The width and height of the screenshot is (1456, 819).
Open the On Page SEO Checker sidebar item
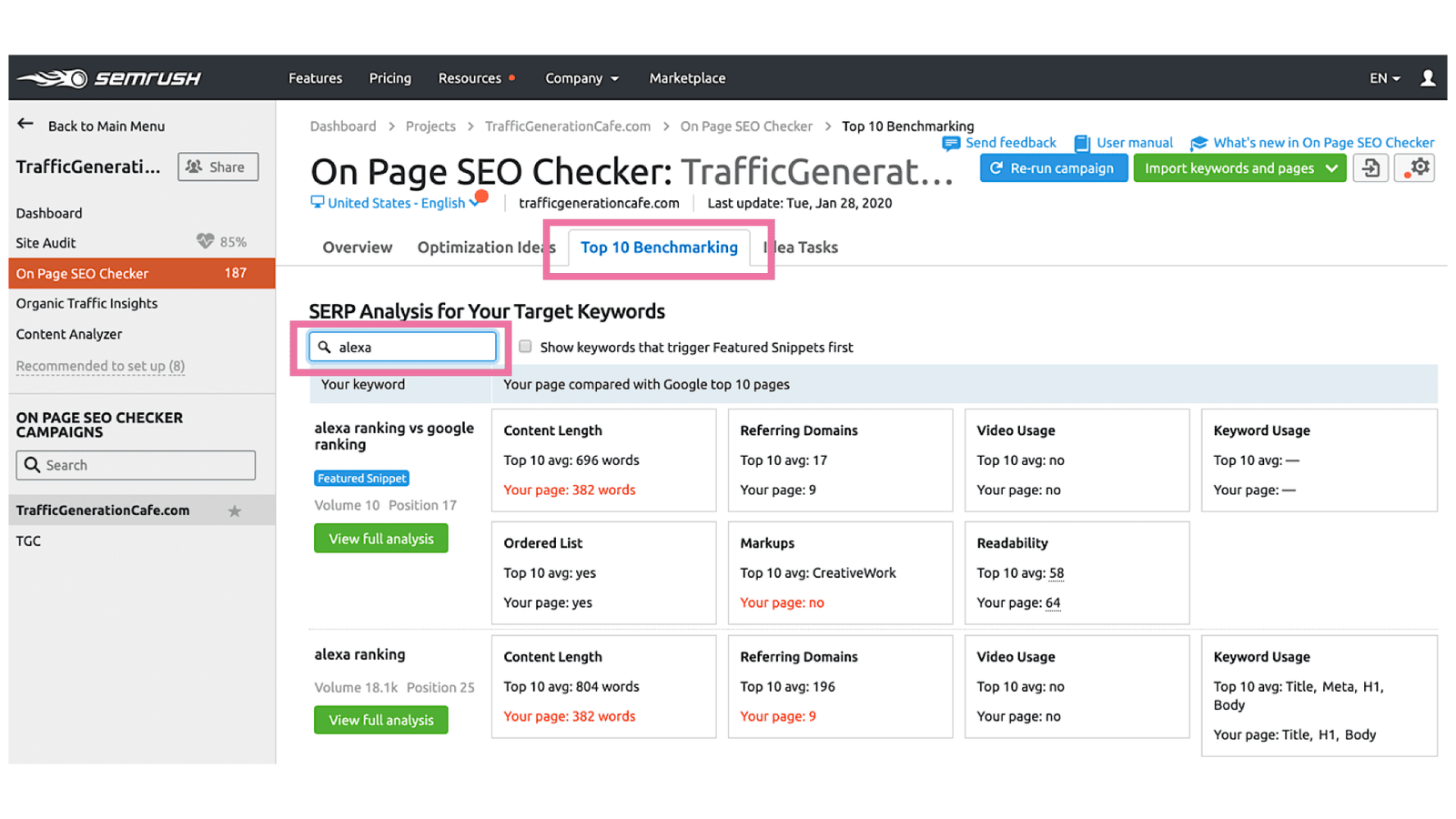82,273
